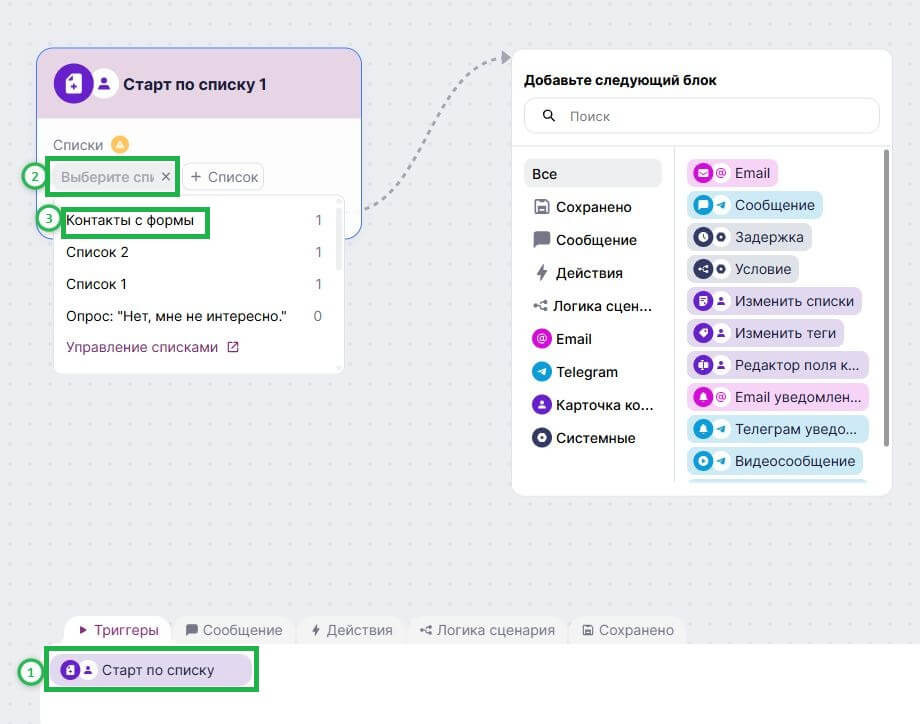Image resolution: width=920 pixels, height=724 pixels.
Task: Switch to the Триггеры tab
Action: click(118, 630)
